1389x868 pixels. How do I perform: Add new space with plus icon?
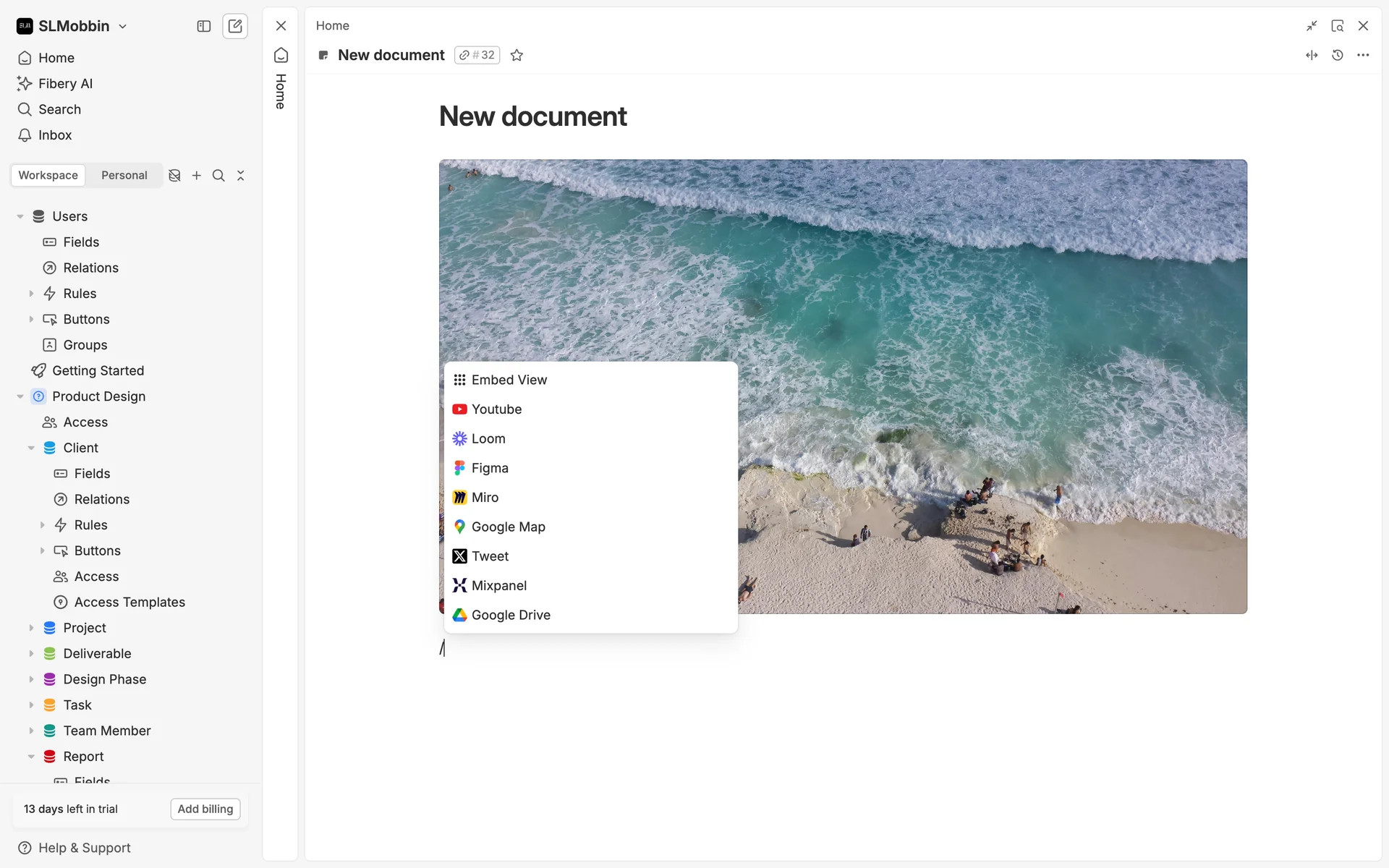point(196,175)
